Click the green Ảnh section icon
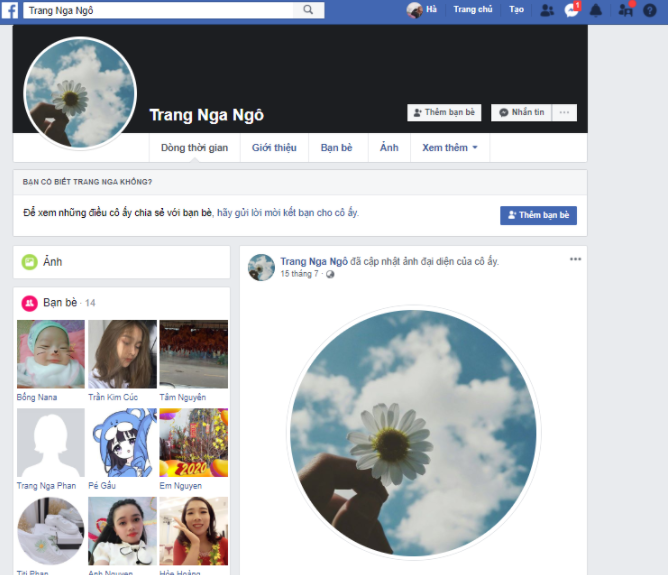The width and height of the screenshot is (668, 575). click(29, 262)
